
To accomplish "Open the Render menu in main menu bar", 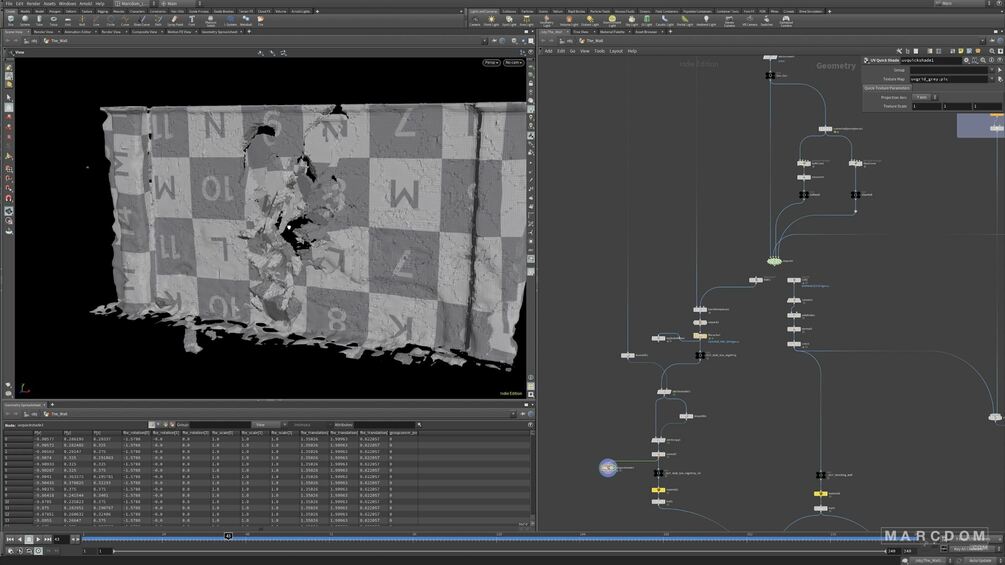I will [x=33, y=4].
